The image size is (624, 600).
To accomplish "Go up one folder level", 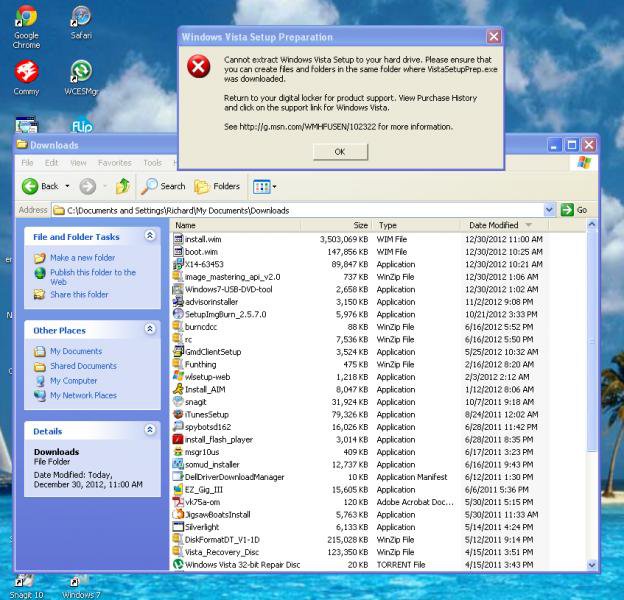I will (x=123, y=186).
